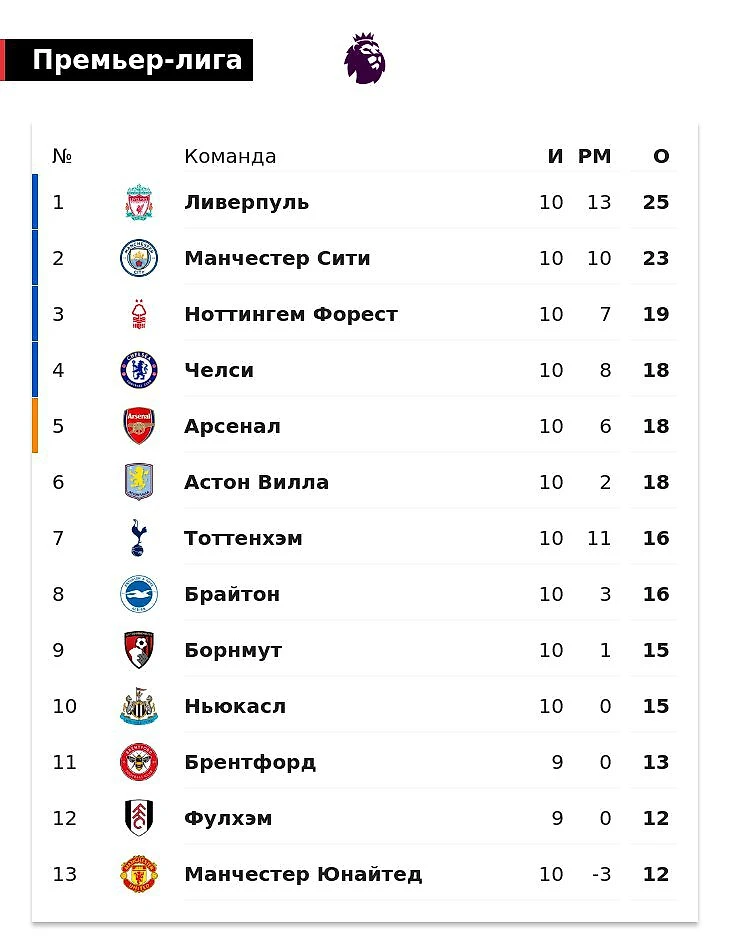The width and height of the screenshot is (730, 939).
Task: Click the Premier League lion logo
Action: pos(365,59)
